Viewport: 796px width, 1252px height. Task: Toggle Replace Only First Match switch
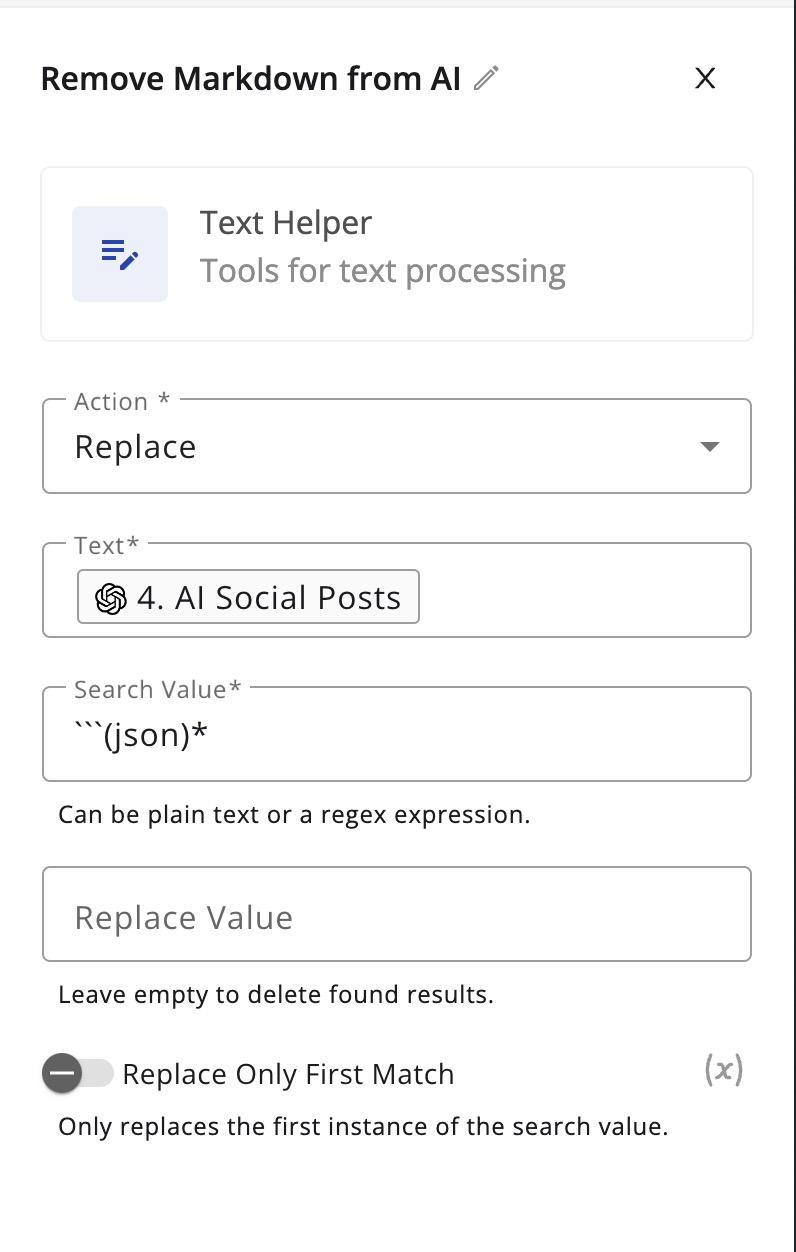[78, 1074]
